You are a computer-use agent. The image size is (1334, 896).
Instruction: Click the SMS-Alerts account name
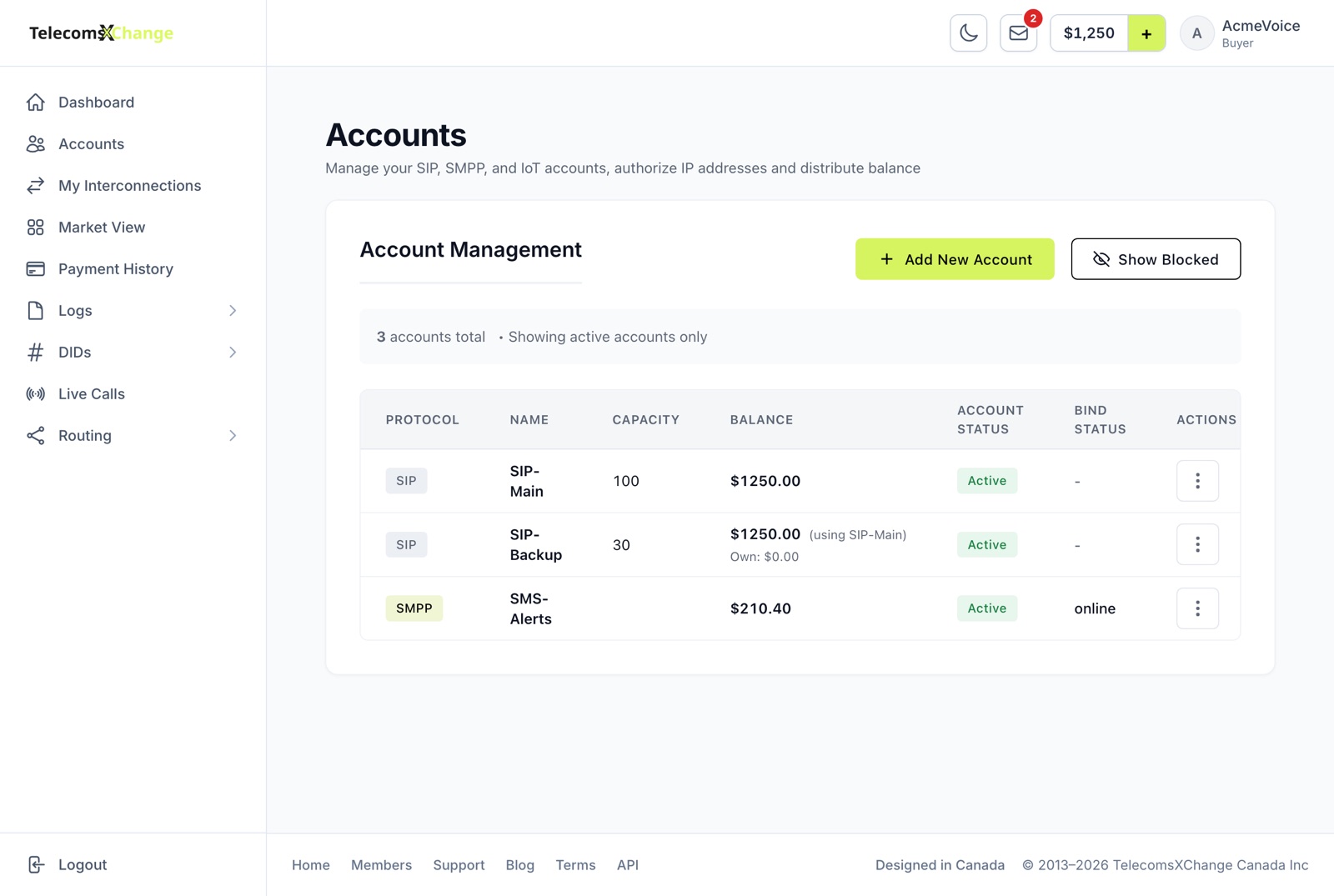click(x=531, y=608)
